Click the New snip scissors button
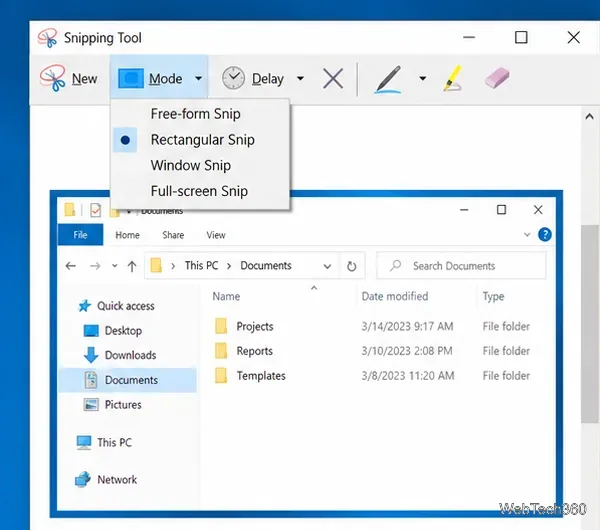600x530 pixels. 68,78
